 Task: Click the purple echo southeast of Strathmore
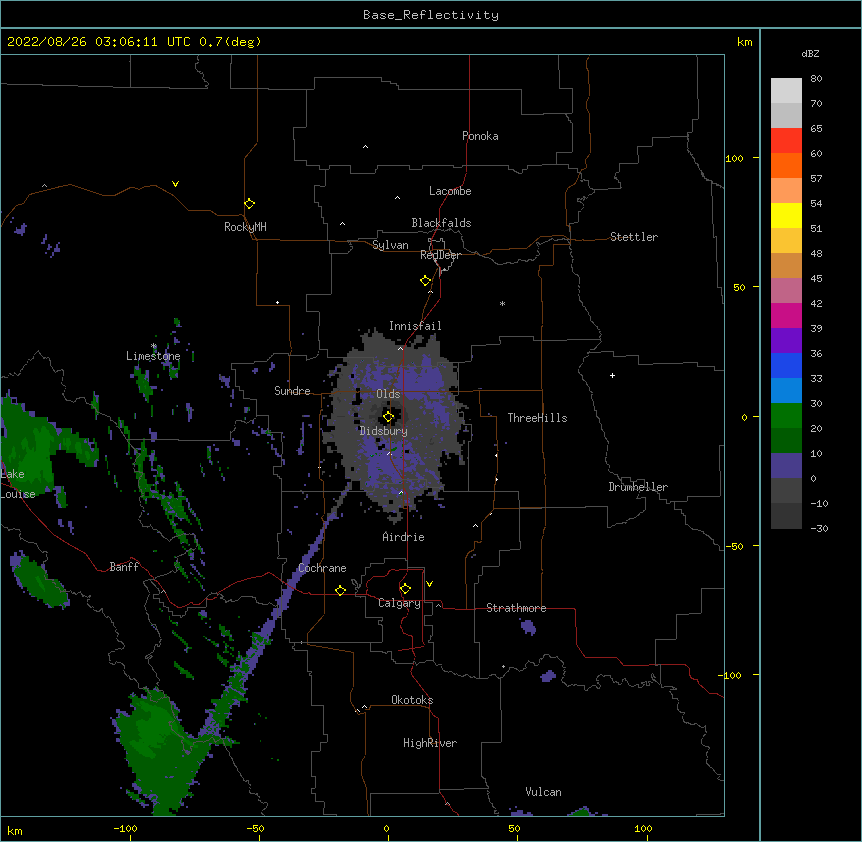point(528,627)
